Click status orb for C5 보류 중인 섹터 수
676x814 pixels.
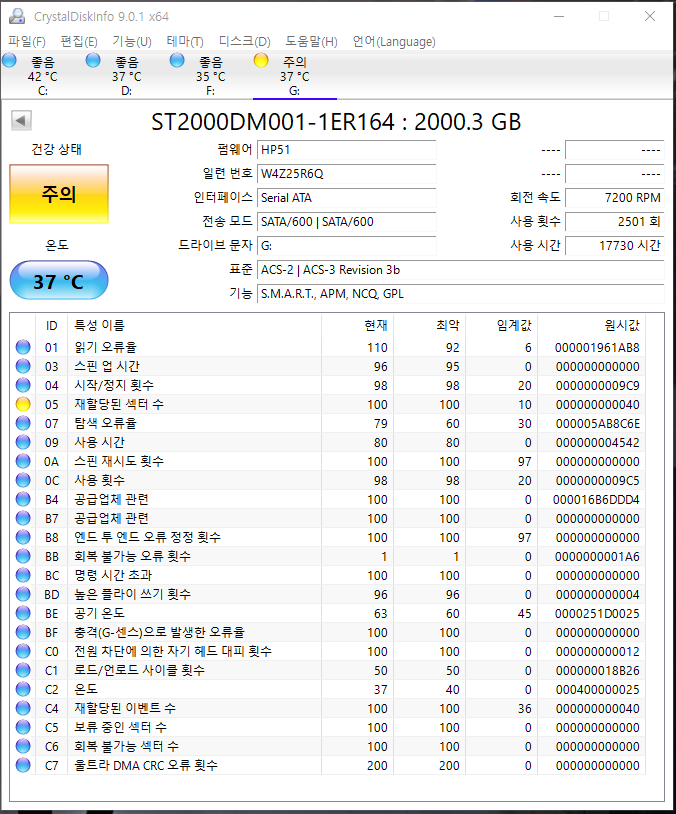pos(23,727)
